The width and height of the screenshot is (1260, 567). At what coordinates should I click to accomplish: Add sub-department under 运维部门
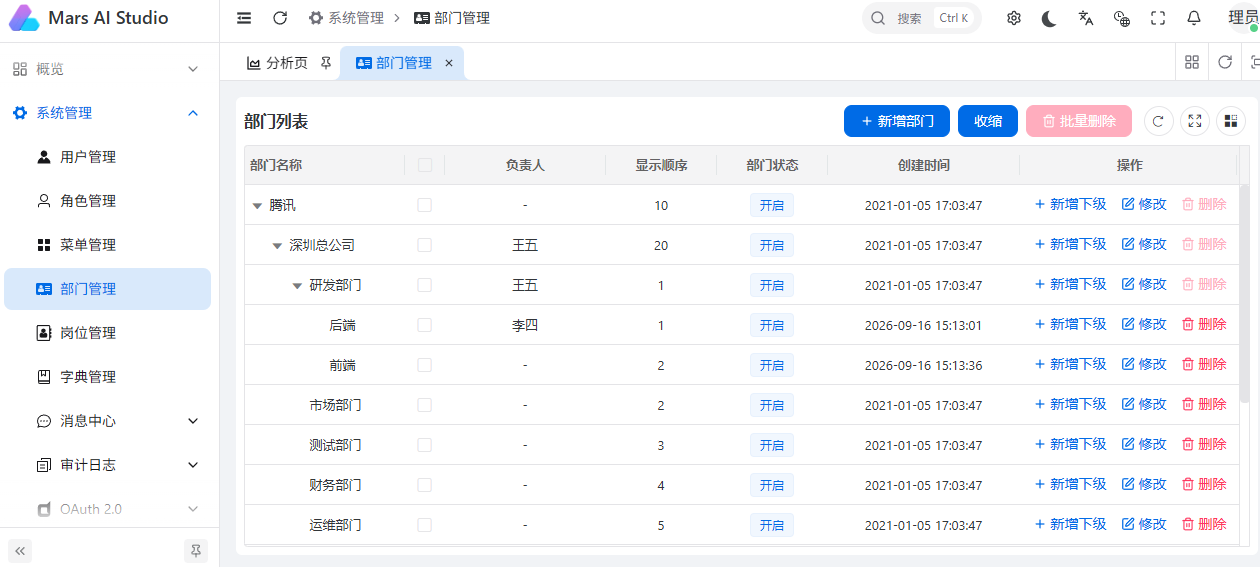point(1070,524)
